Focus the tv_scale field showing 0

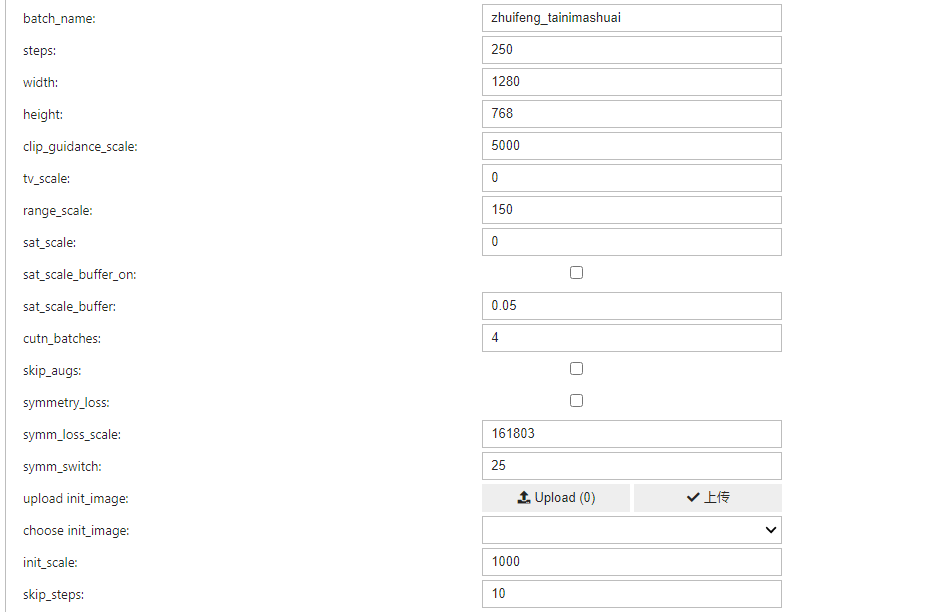[x=631, y=177]
